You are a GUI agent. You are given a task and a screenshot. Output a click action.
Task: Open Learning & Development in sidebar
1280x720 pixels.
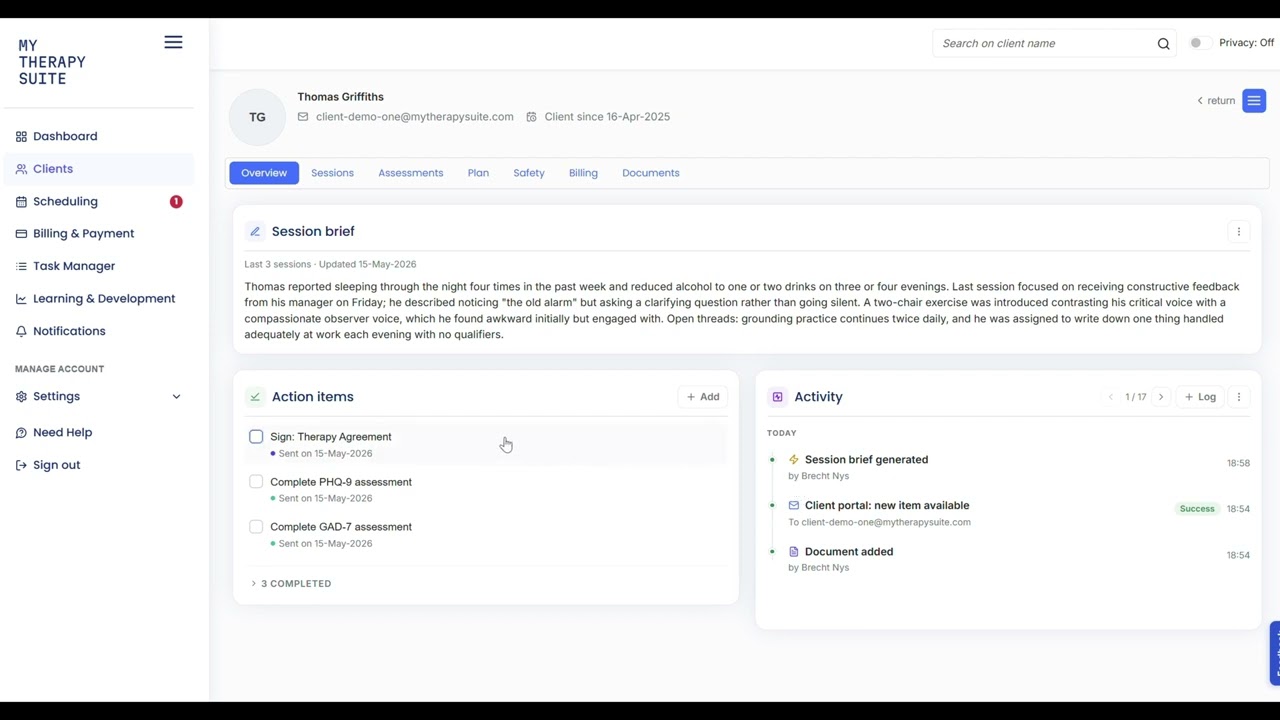(x=104, y=299)
